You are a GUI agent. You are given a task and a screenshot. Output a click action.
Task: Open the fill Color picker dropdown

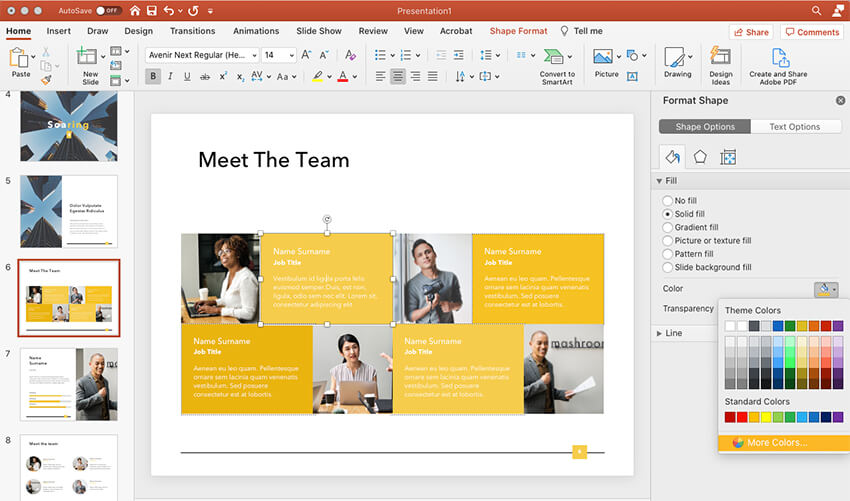point(826,289)
